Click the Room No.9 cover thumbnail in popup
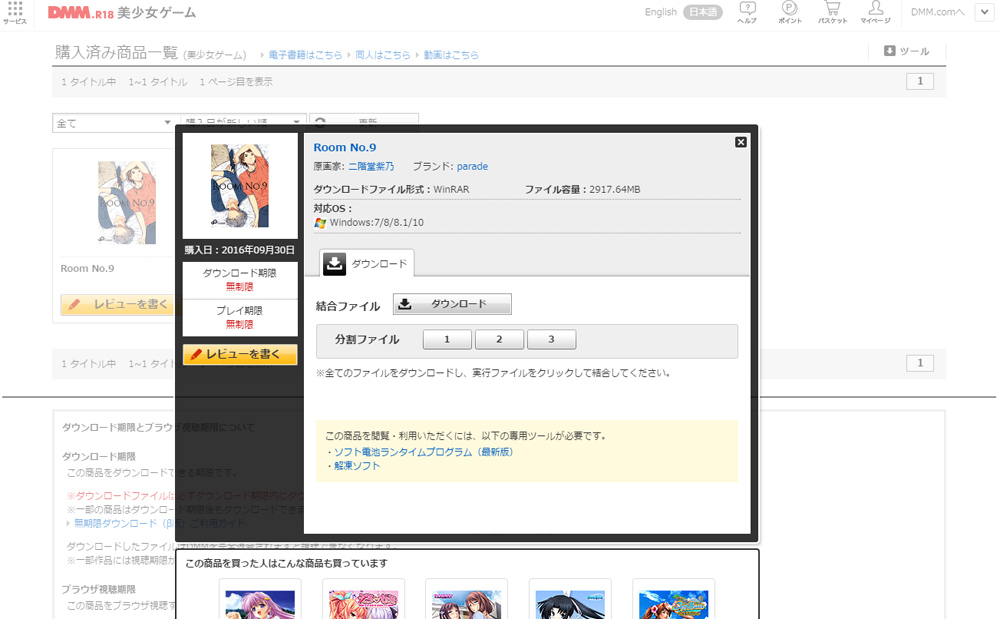This screenshot has width=1000, height=619. pos(240,186)
